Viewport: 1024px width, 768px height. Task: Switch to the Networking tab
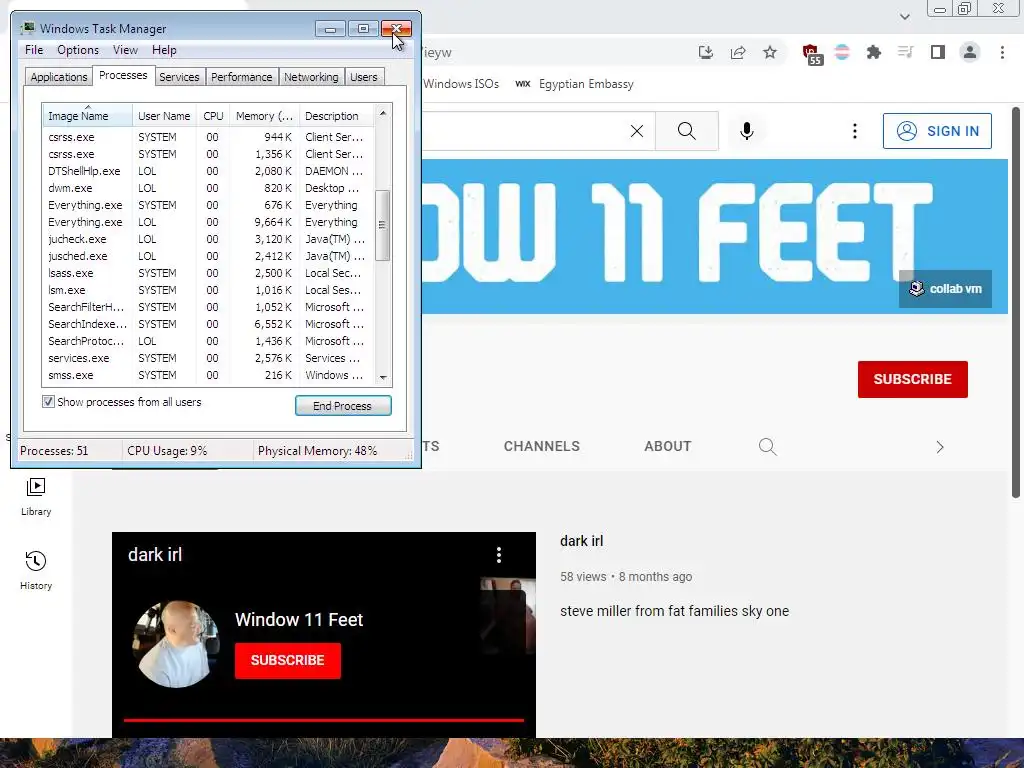tap(312, 77)
